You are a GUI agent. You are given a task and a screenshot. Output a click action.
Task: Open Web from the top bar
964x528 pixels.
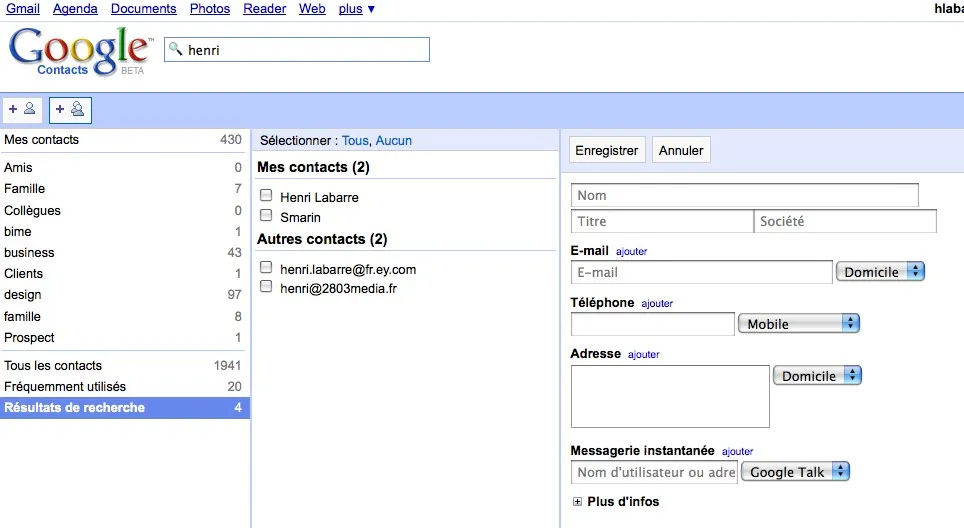312,9
